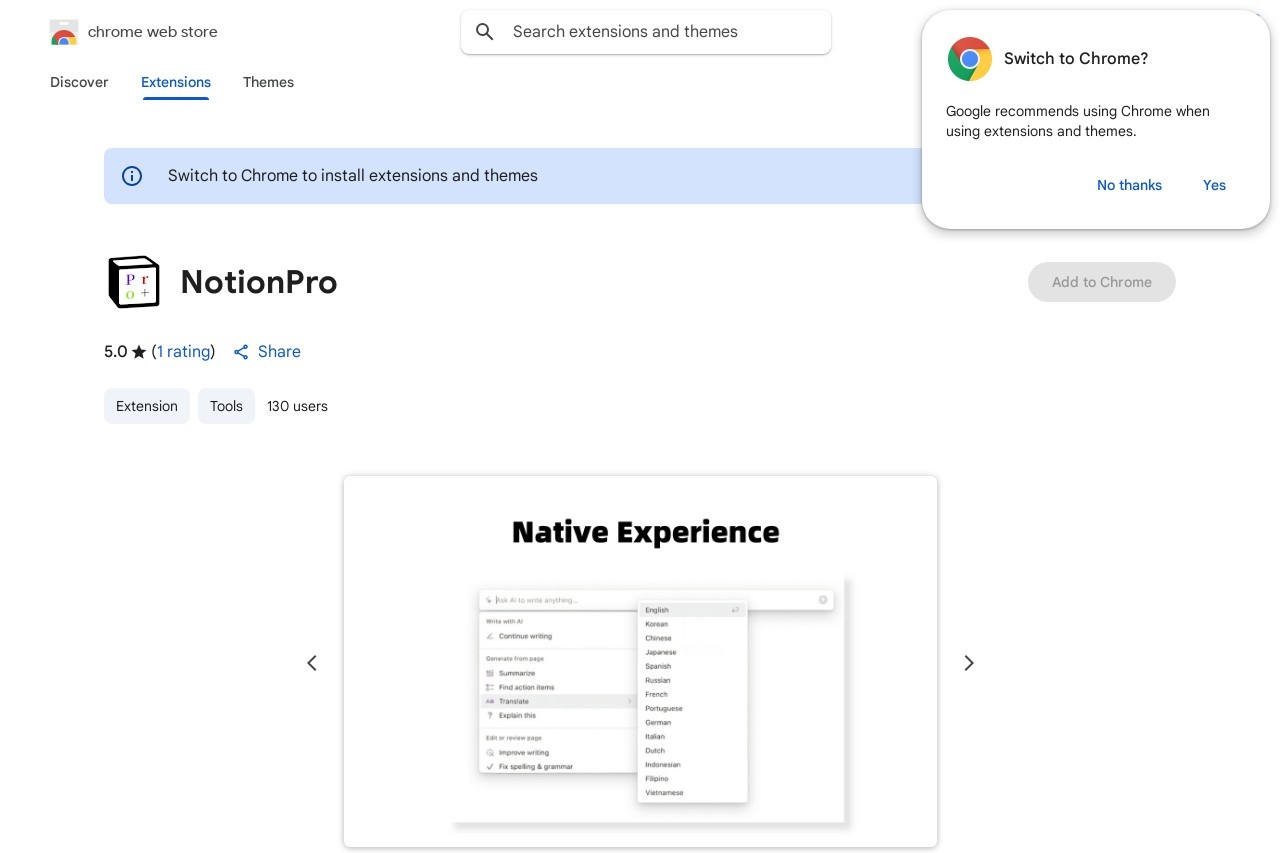
Task: Click Yes in the Switch to Chrome popup
Action: coord(1214,185)
